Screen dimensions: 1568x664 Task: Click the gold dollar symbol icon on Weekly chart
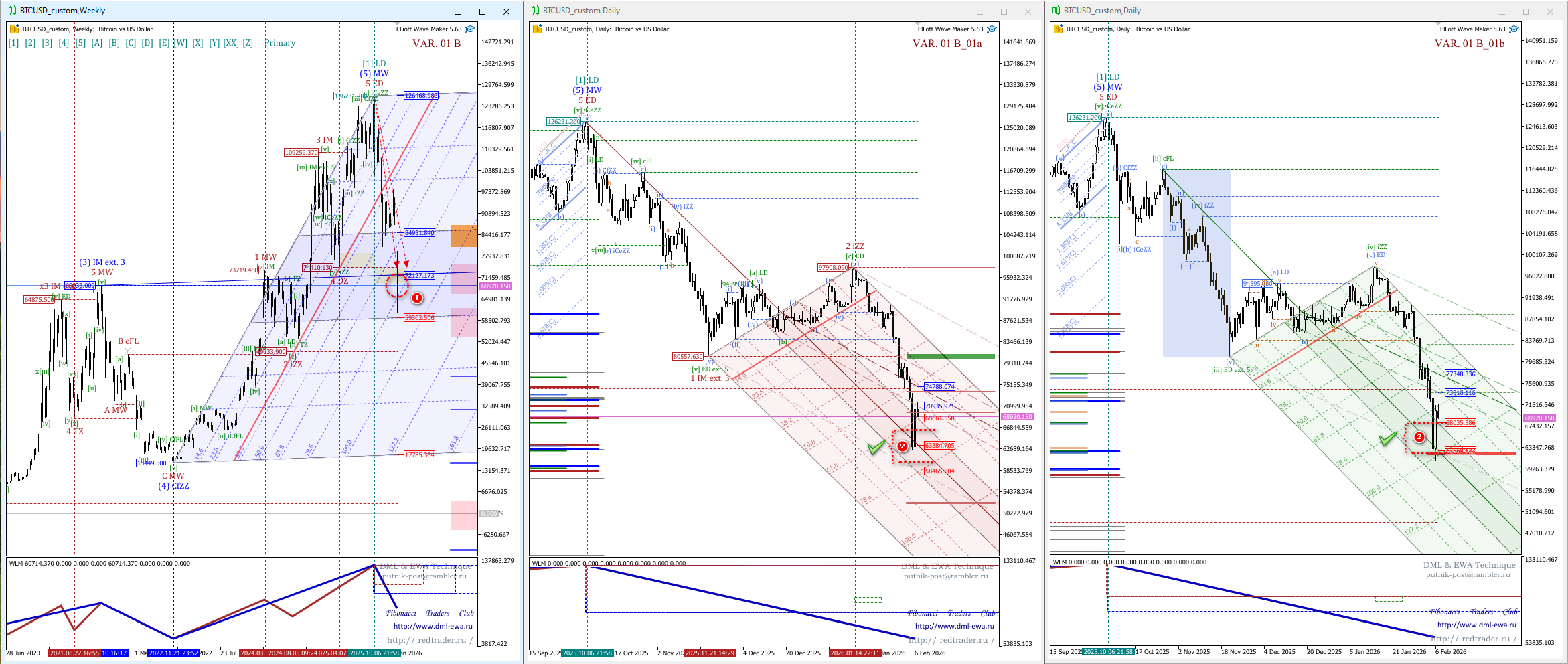[x=14, y=29]
